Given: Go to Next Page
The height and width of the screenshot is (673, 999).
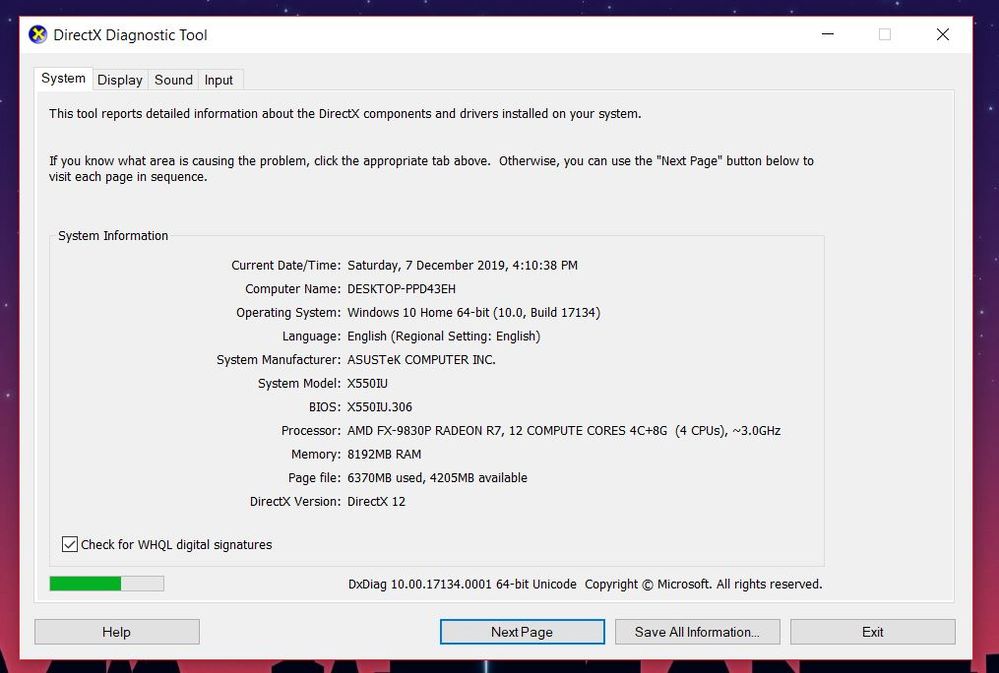Looking at the screenshot, I should click(x=522, y=632).
